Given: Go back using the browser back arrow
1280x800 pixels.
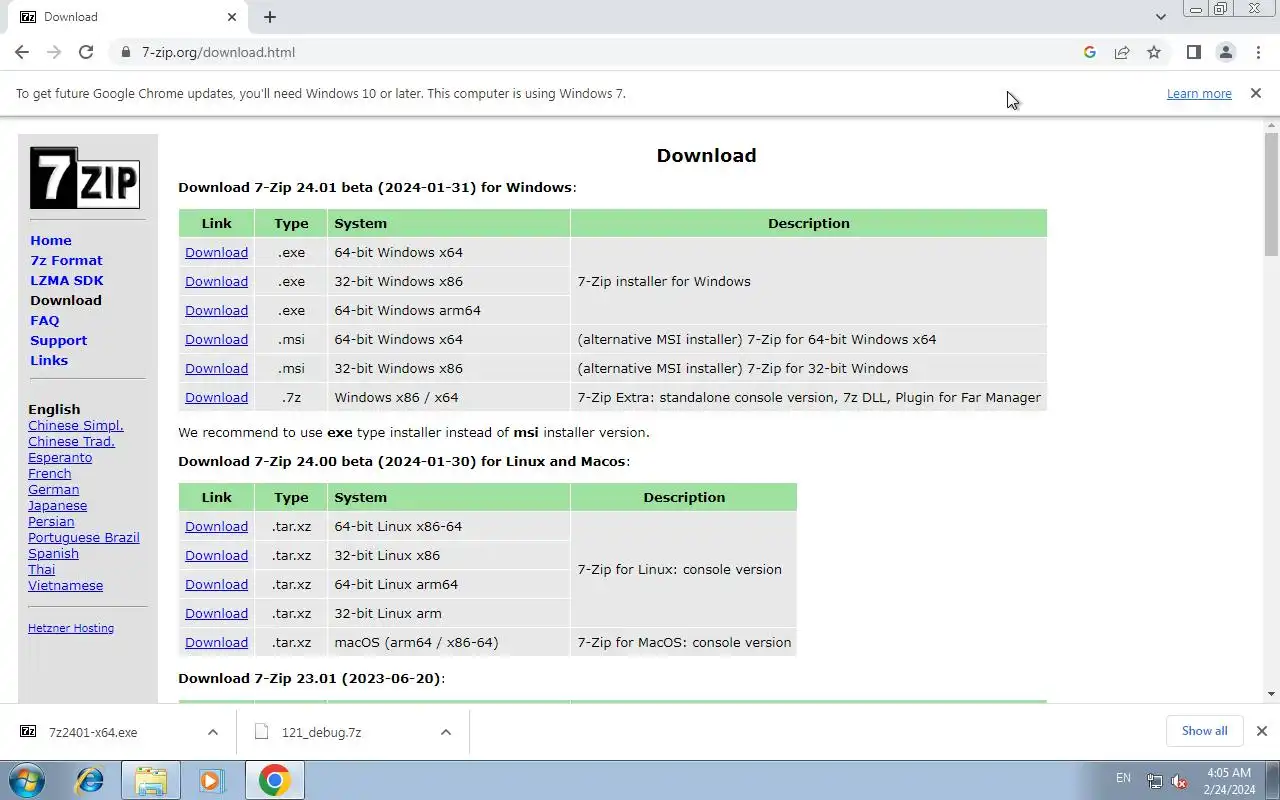Looking at the screenshot, I should click(x=22, y=52).
